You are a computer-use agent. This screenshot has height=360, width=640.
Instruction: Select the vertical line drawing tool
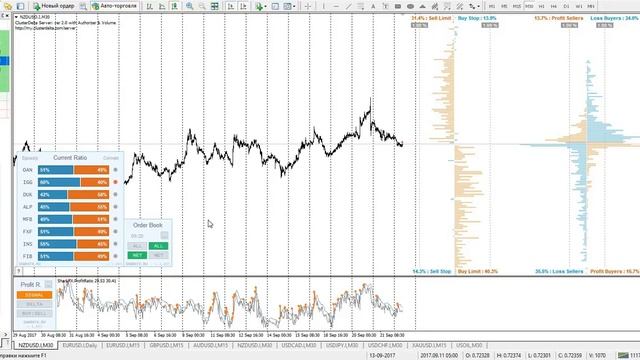(x=324, y=6)
